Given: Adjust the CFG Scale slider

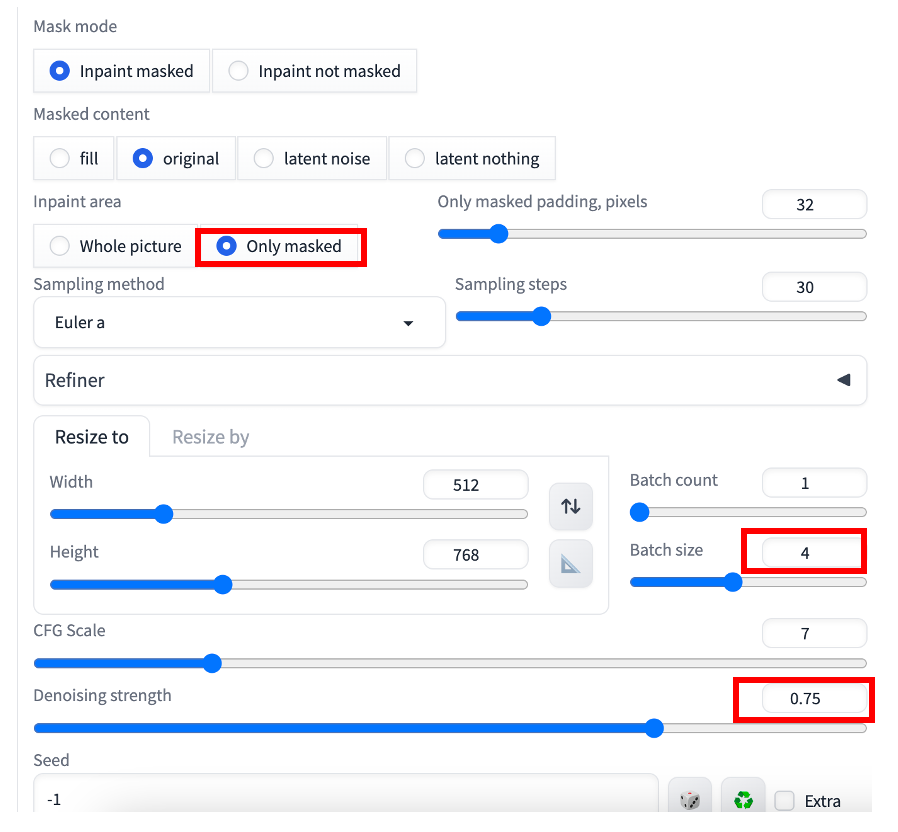Looking at the screenshot, I should coord(450,663).
